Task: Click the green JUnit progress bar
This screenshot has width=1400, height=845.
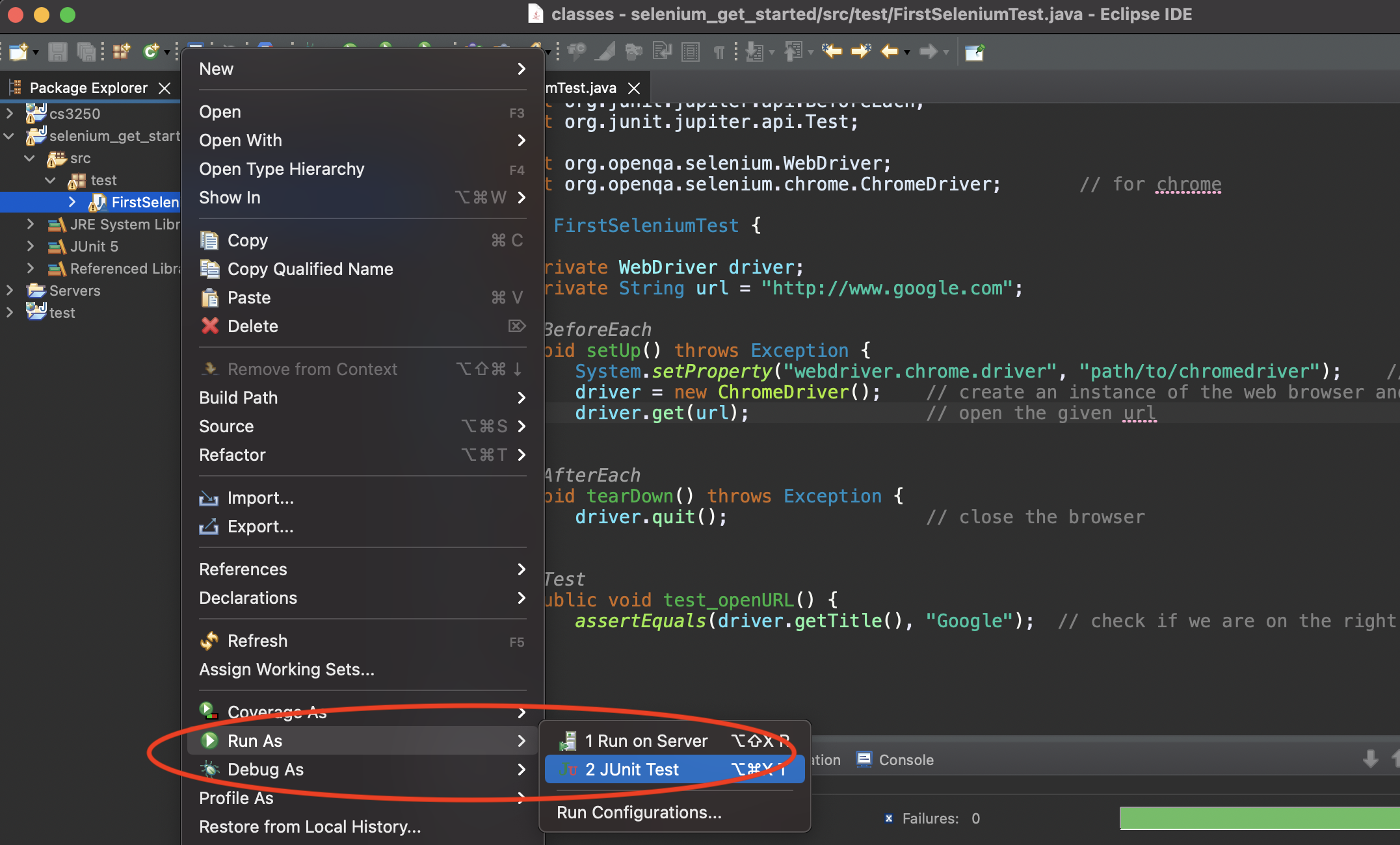Action: pyautogui.click(x=1260, y=818)
